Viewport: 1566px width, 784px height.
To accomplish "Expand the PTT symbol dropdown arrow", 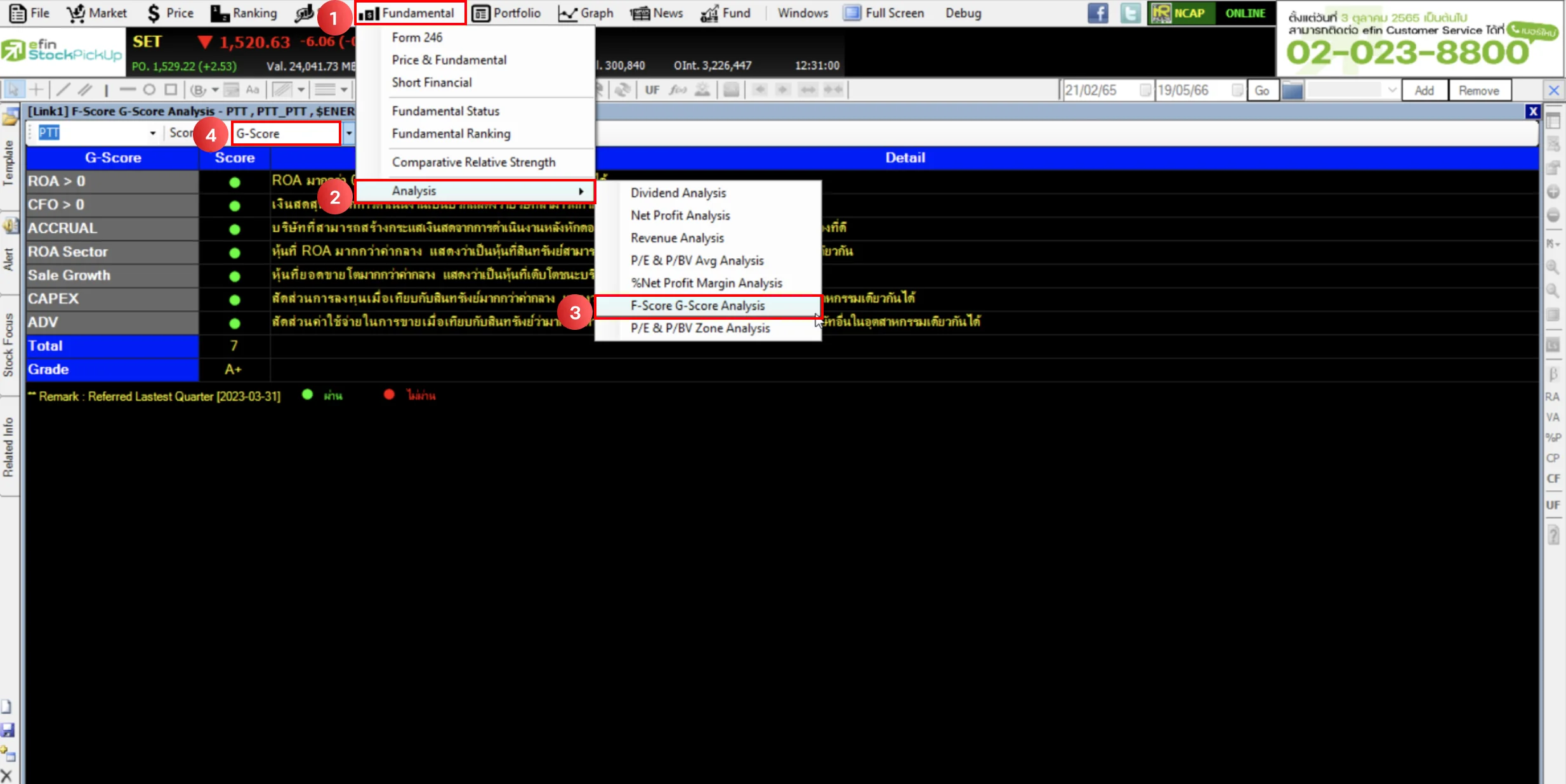I will pyautogui.click(x=152, y=133).
